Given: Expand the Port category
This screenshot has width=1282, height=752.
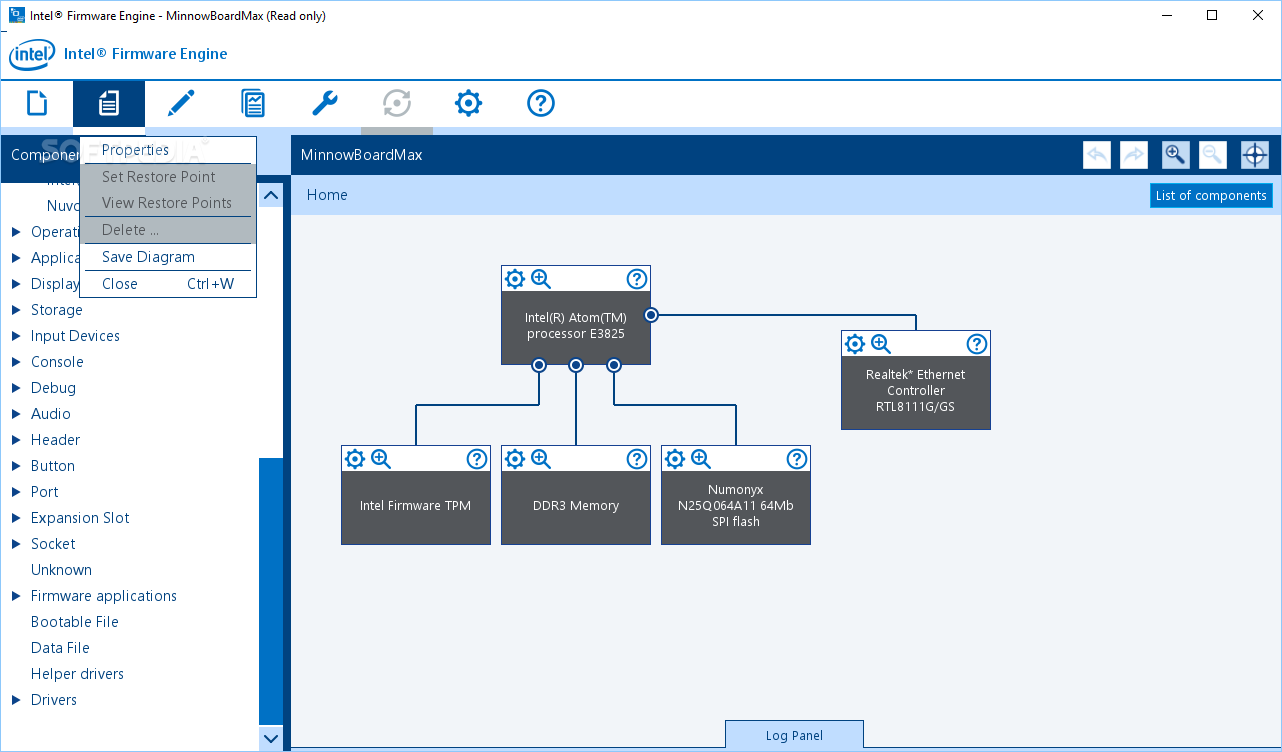Looking at the screenshot, I should coord(16,492).
